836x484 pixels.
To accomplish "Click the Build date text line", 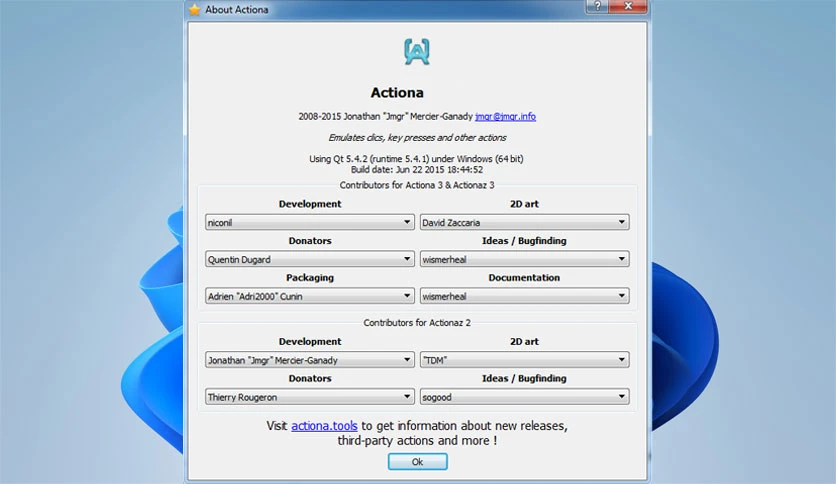I will (417, 170).
